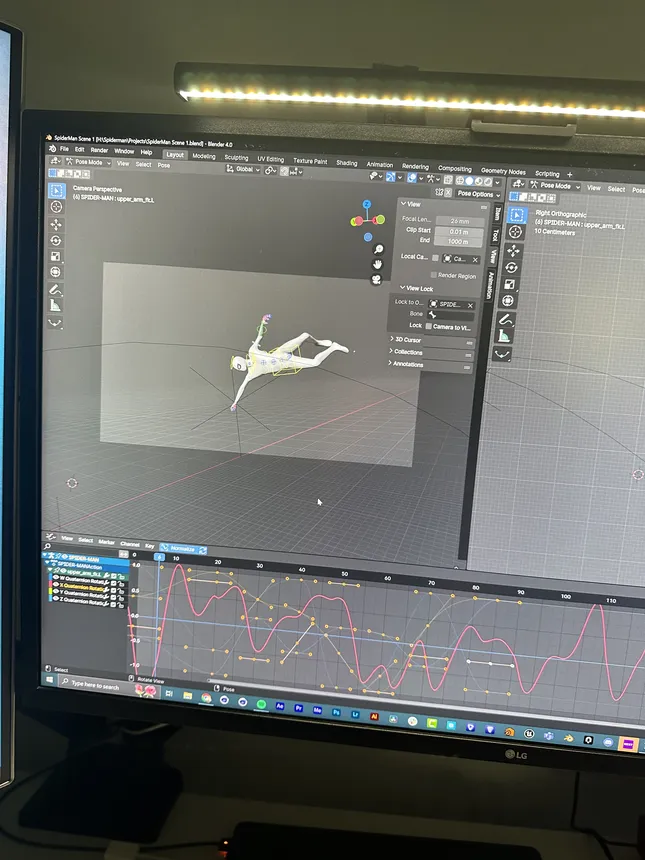Open the Global transform orientation dropdown
This screenshot has height=860, width=645.
(x=244, y=169)
